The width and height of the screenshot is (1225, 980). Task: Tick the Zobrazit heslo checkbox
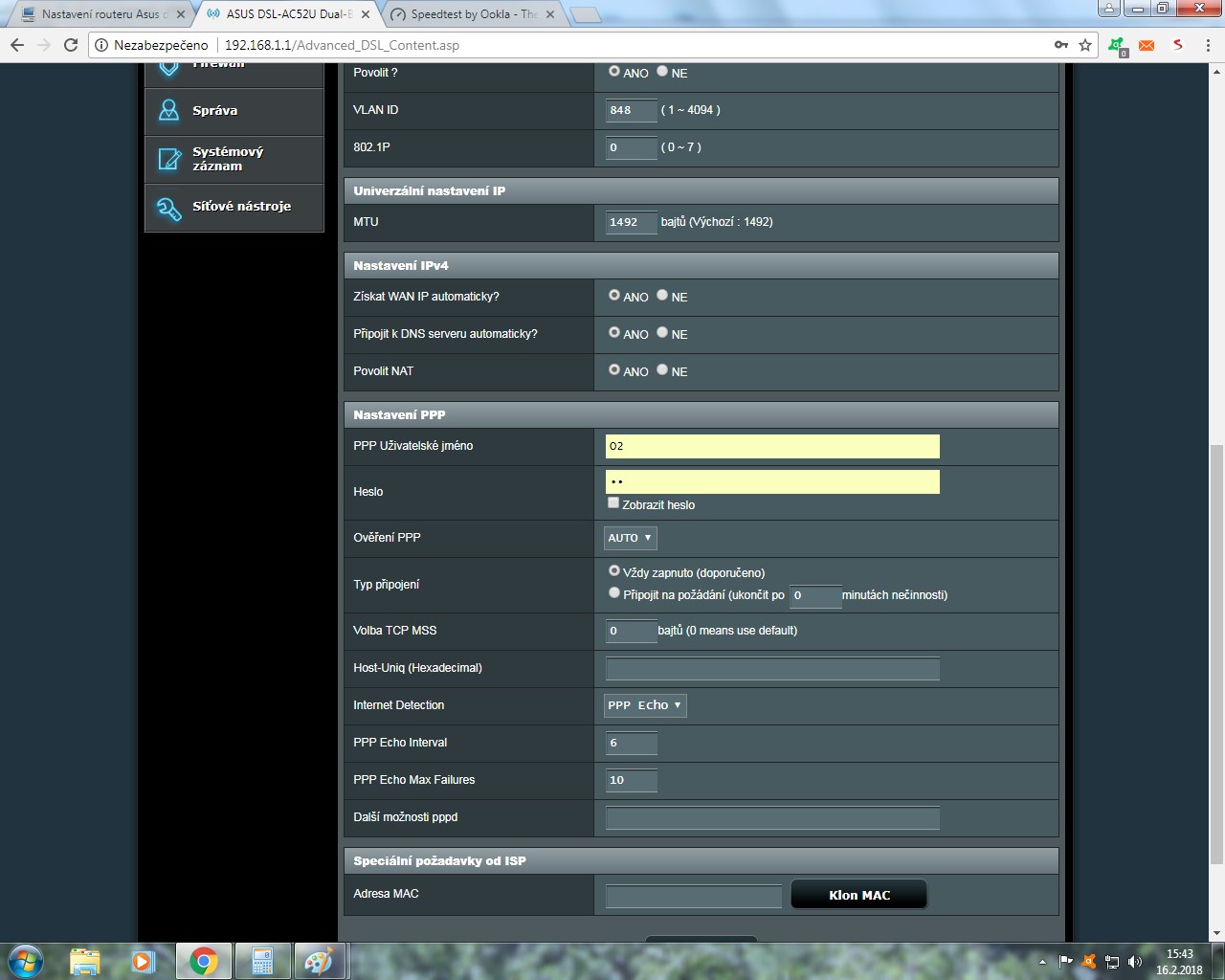(x=613, y=503)
